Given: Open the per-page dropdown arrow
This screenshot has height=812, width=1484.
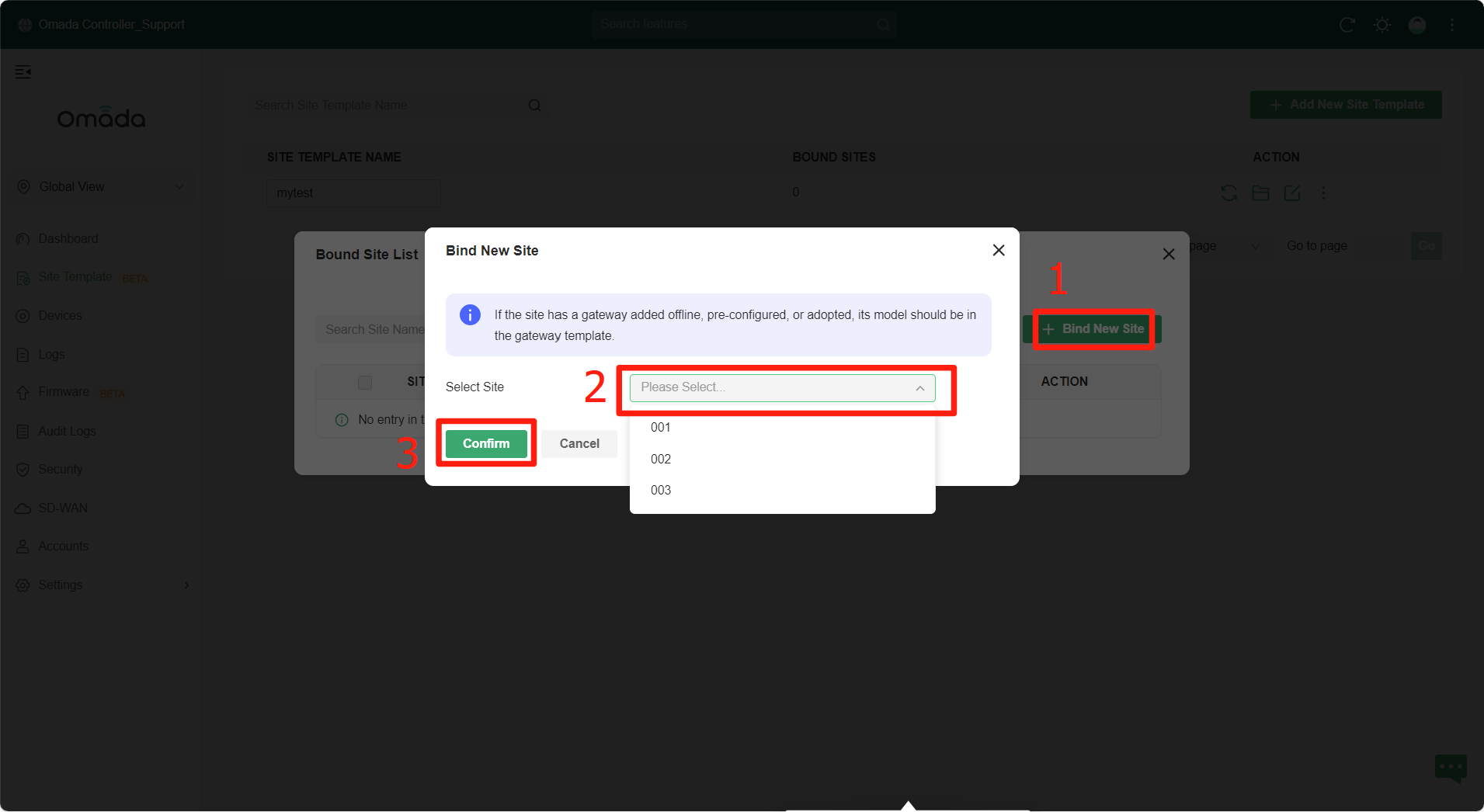Looking at the screenshot, I should coord(1255,246).
